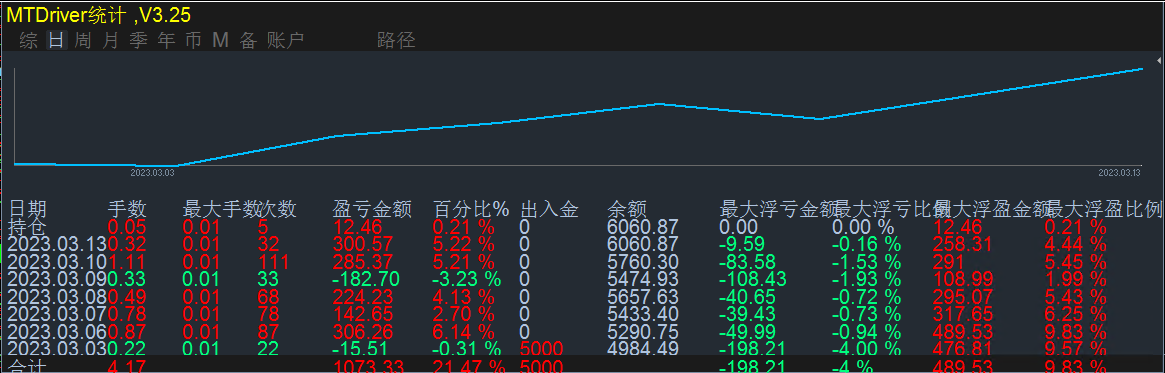Select the 持仓 row label
The width and height of the screenshot is (1165, 373).
point(27,227)
